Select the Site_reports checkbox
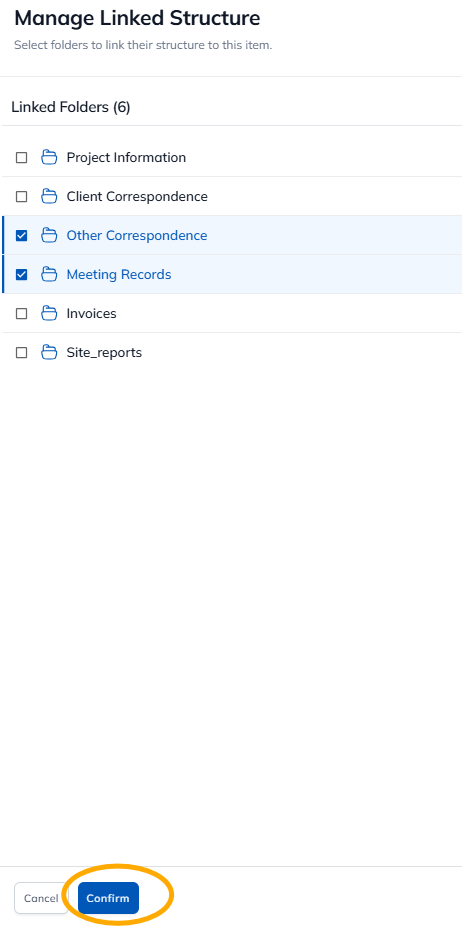462x927 pixels. click(21, 352)
